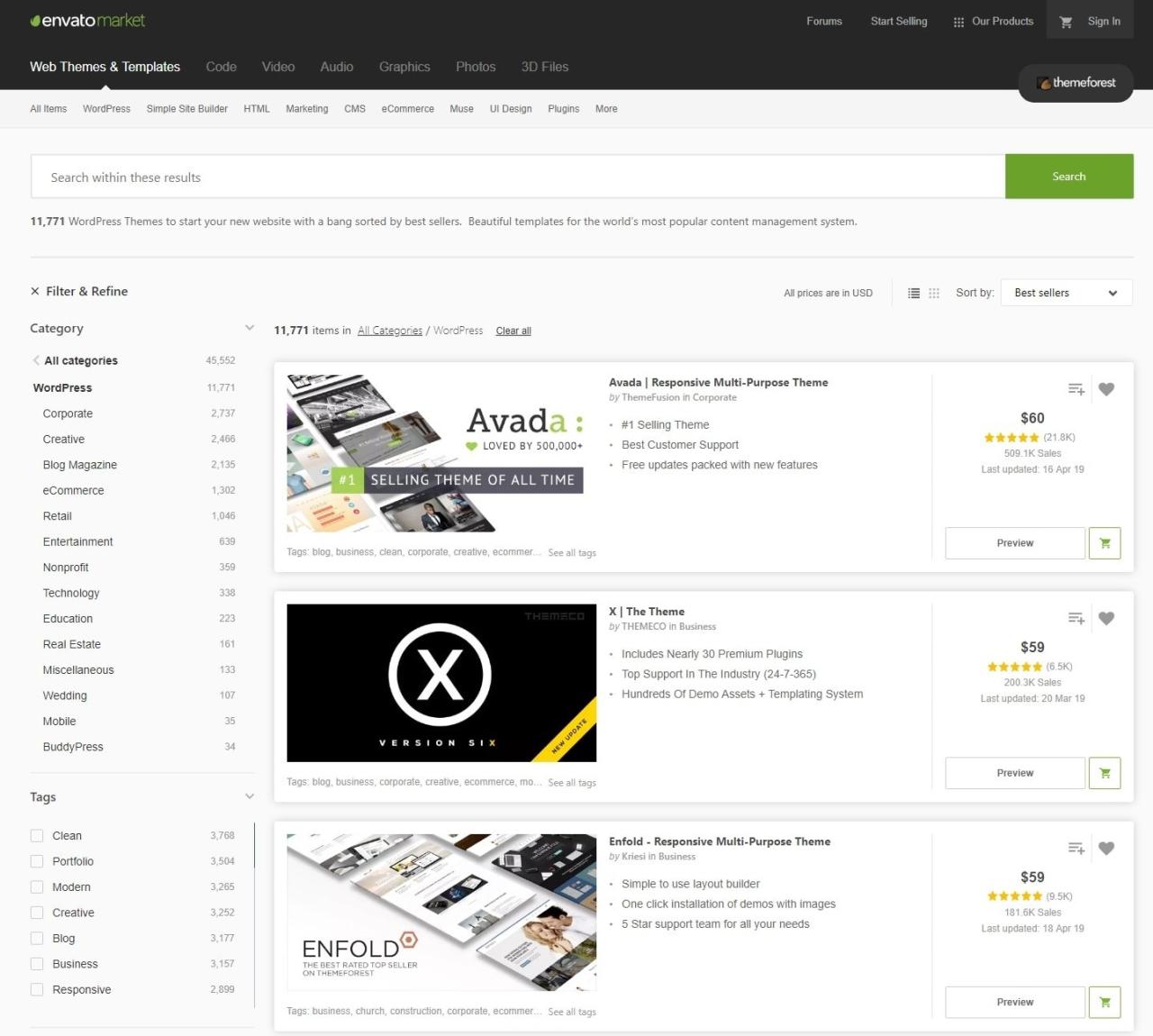Favorite the Avada theme heart icon
1153x1036 pixels.
[1106, 389]
